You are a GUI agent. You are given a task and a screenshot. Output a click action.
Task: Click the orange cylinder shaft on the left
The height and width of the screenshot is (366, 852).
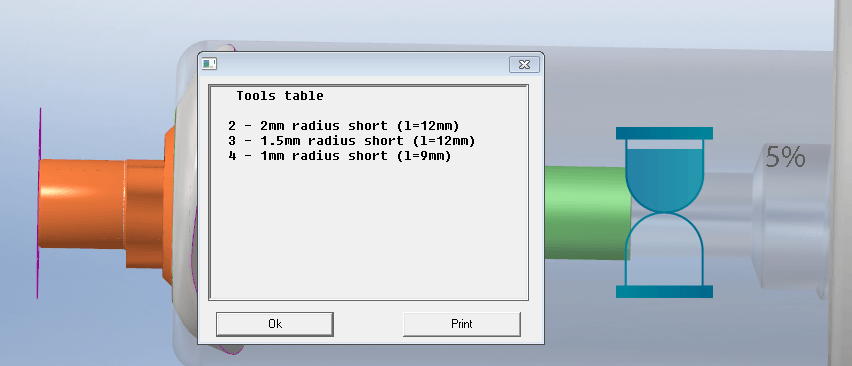pos(82,204)
